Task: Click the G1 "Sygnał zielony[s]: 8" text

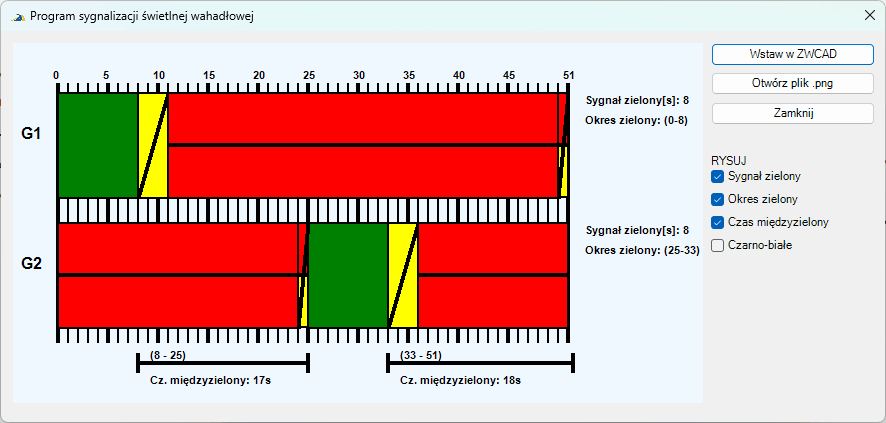Action: [638, 101]
